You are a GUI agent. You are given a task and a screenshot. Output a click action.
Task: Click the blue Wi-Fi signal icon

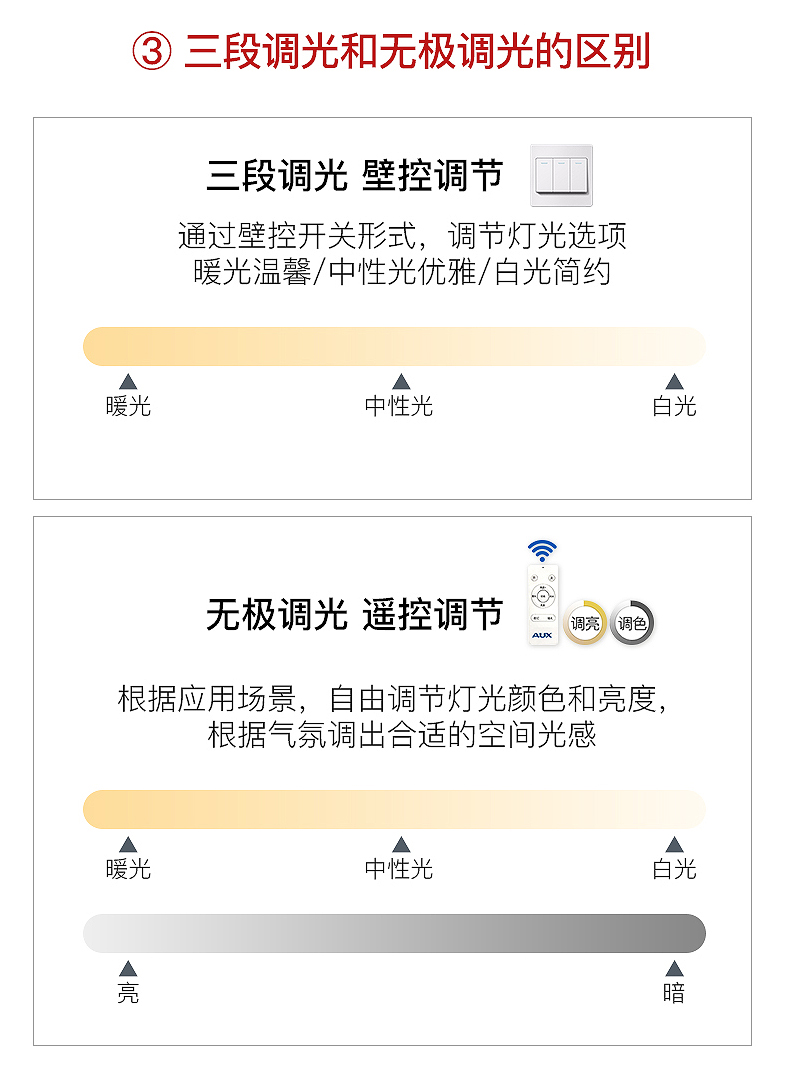pyautogui.click(x=542, y=551)
